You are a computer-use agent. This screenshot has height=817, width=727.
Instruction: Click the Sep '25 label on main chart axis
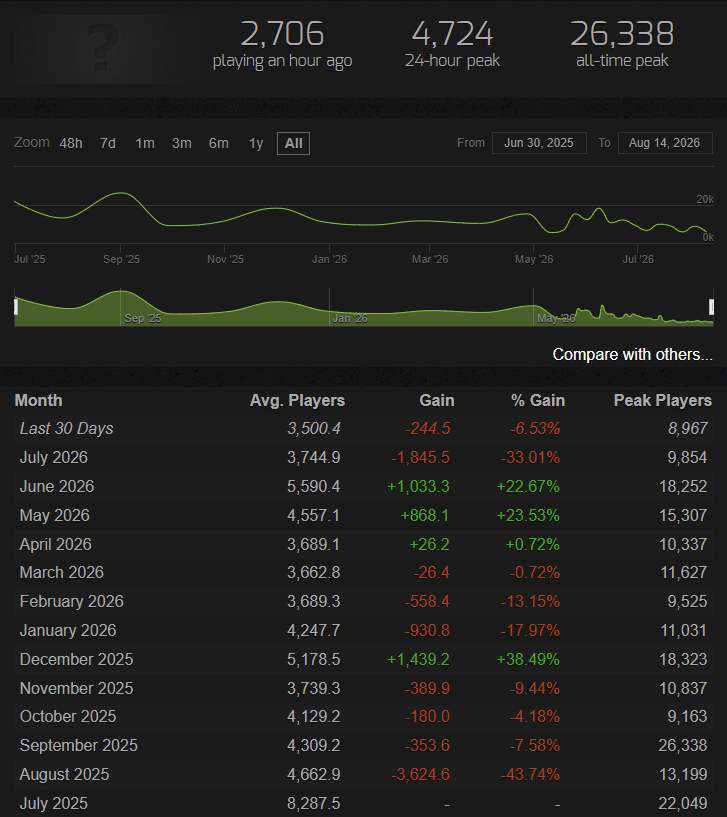121,259
